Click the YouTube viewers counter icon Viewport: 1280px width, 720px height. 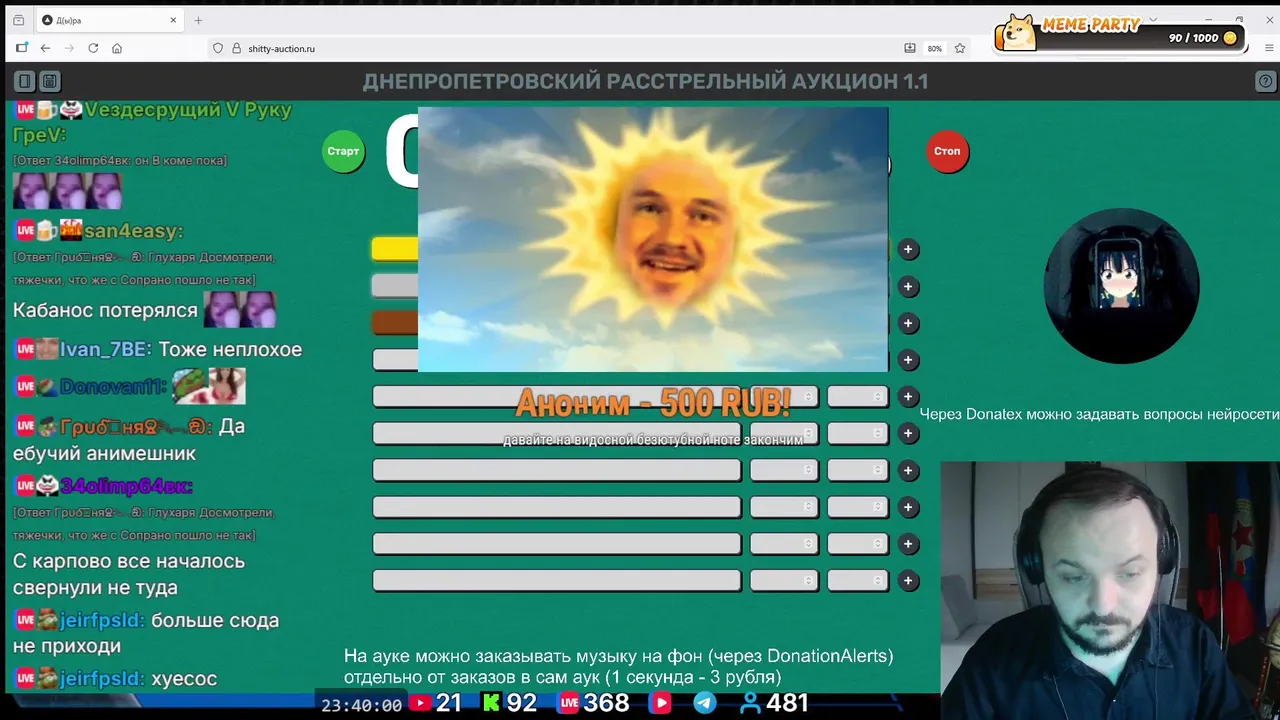[421, 704]
